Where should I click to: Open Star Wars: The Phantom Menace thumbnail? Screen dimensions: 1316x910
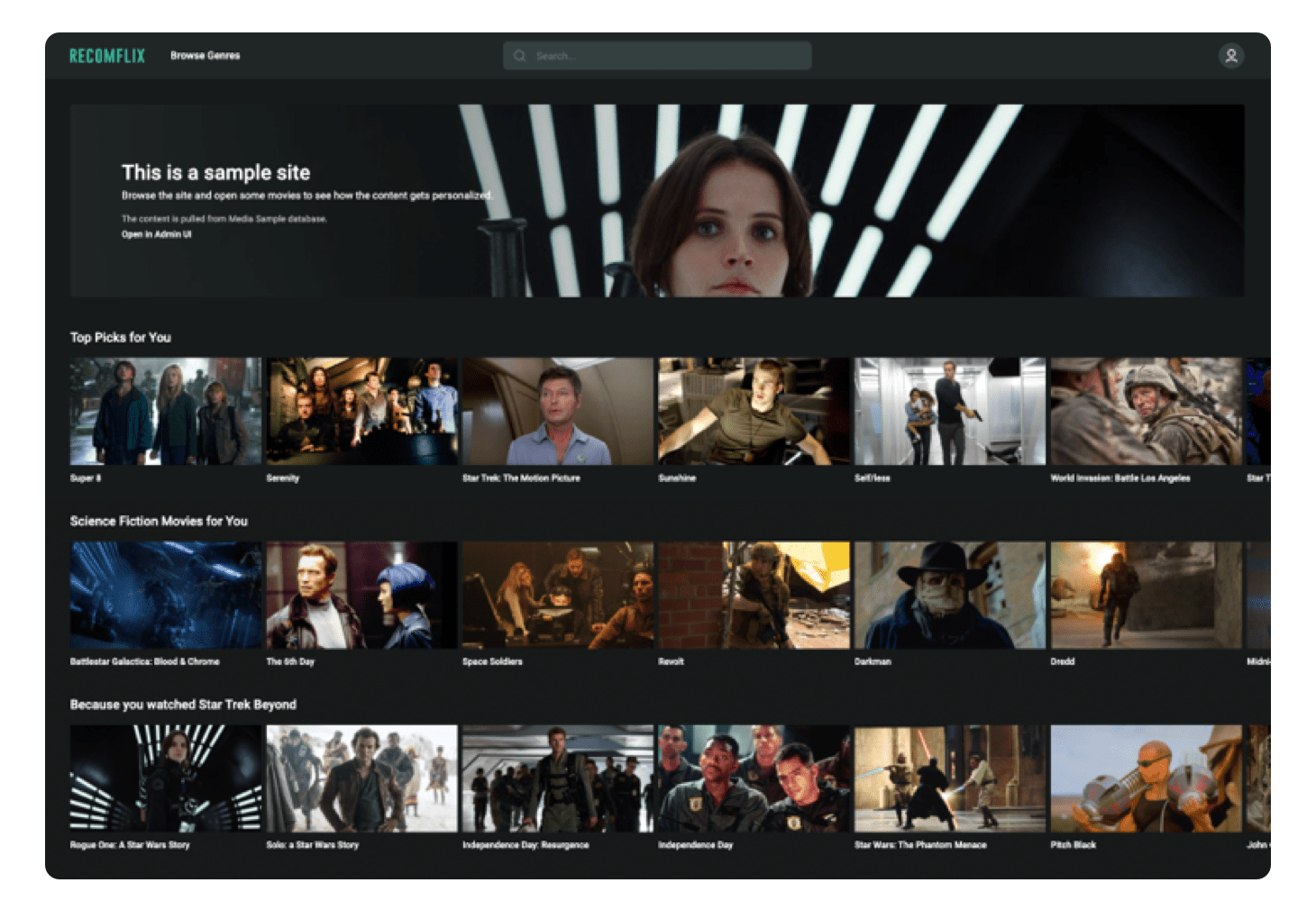point(950,778)
